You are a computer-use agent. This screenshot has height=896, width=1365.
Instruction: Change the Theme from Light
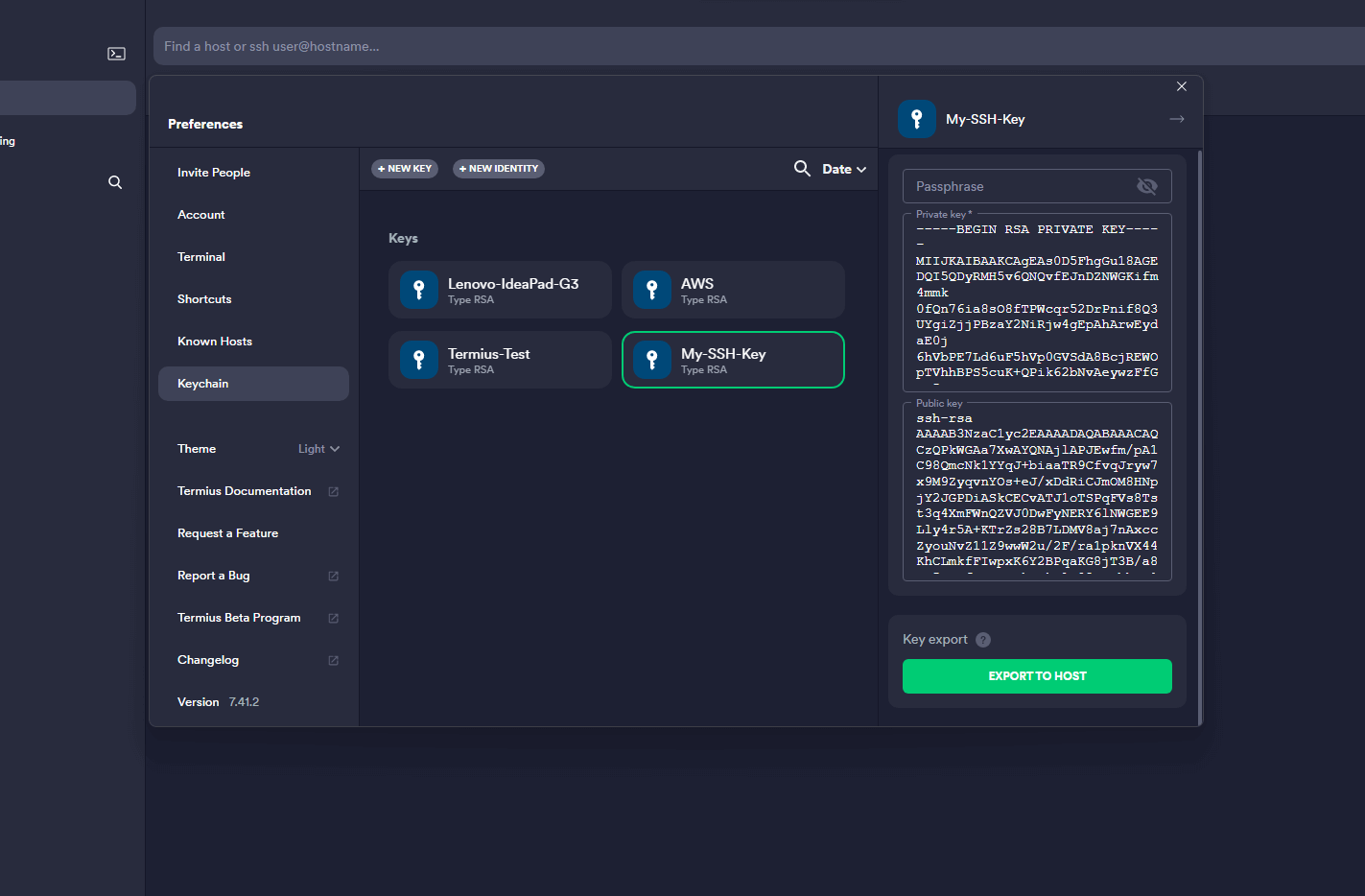(319, 448)
